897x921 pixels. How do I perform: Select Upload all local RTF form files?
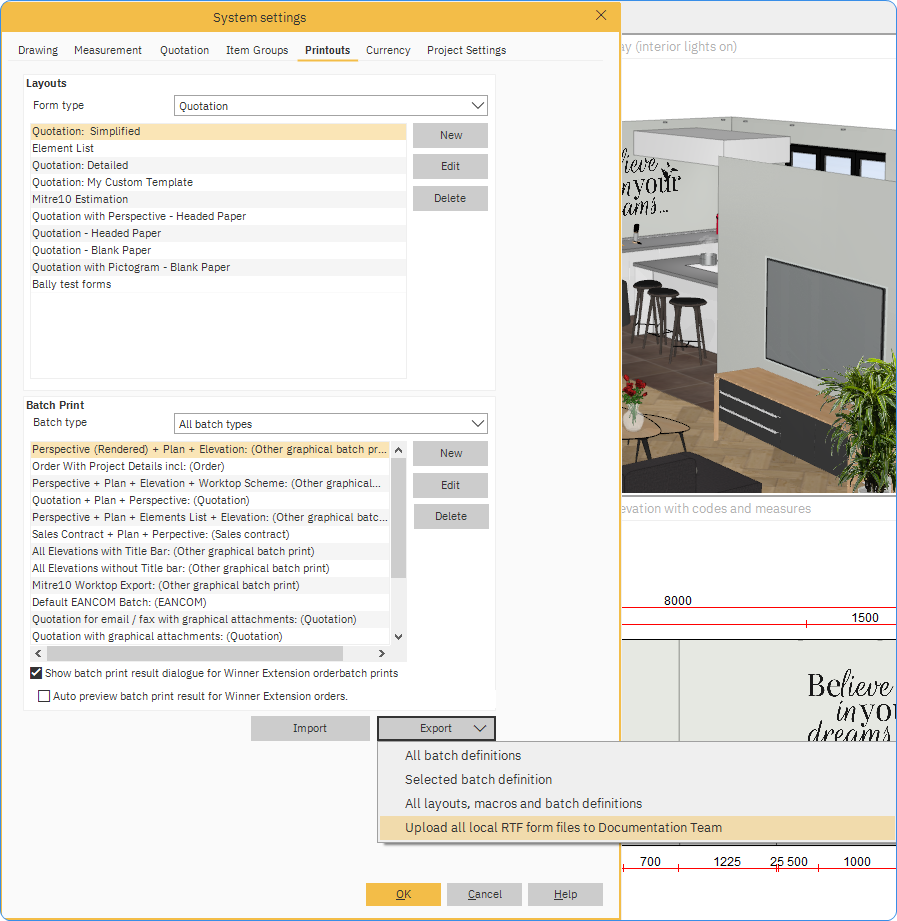tap(563, 827)
